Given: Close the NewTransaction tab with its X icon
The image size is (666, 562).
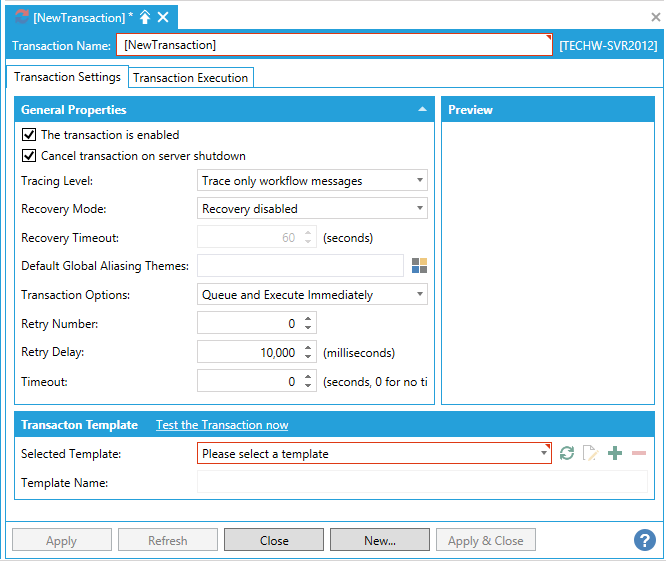Looking at the screenshot, I should pyautogui.click(x=164, y=16).
